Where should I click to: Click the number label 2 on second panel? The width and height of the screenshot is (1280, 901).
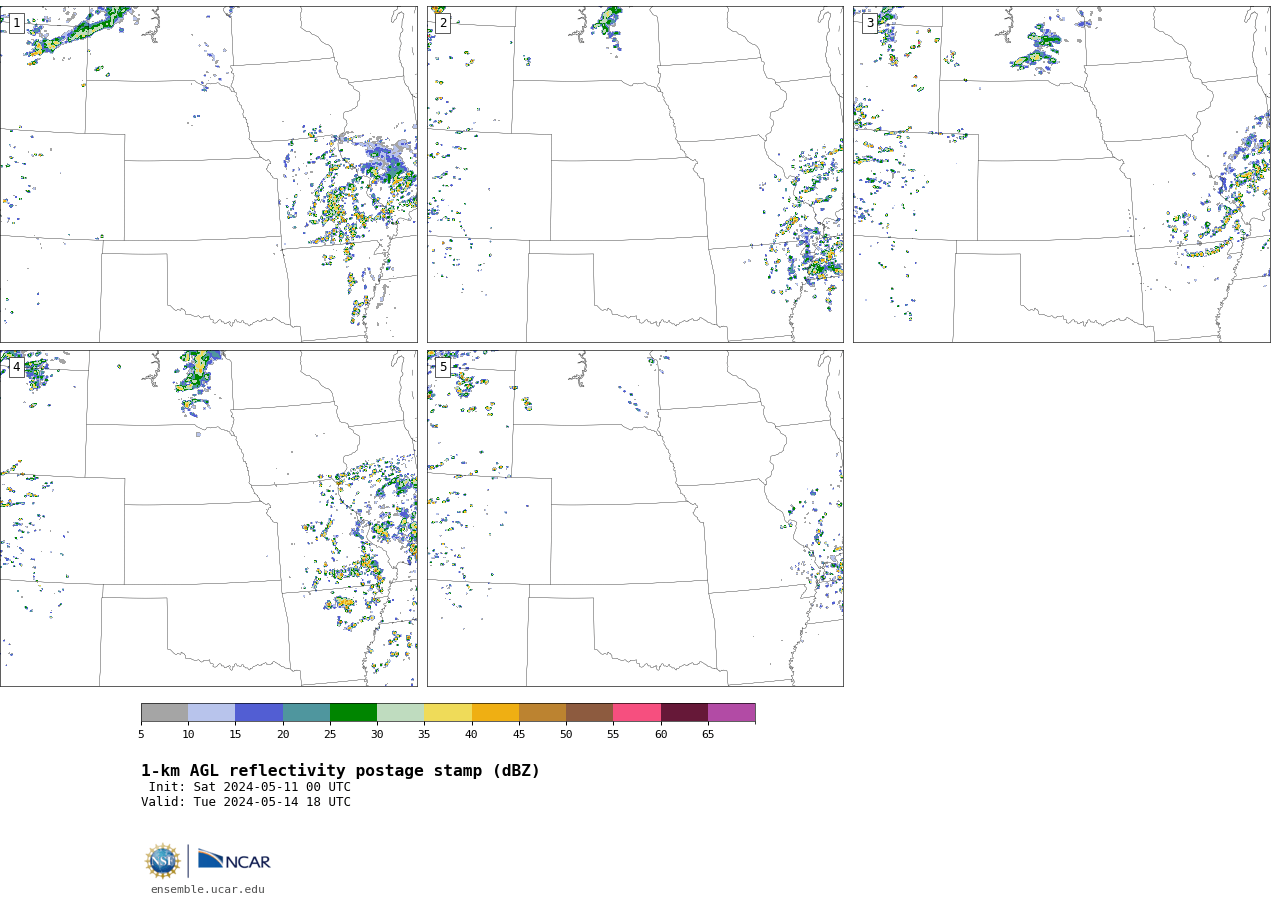pyautogui.click(x=443, y=23)
